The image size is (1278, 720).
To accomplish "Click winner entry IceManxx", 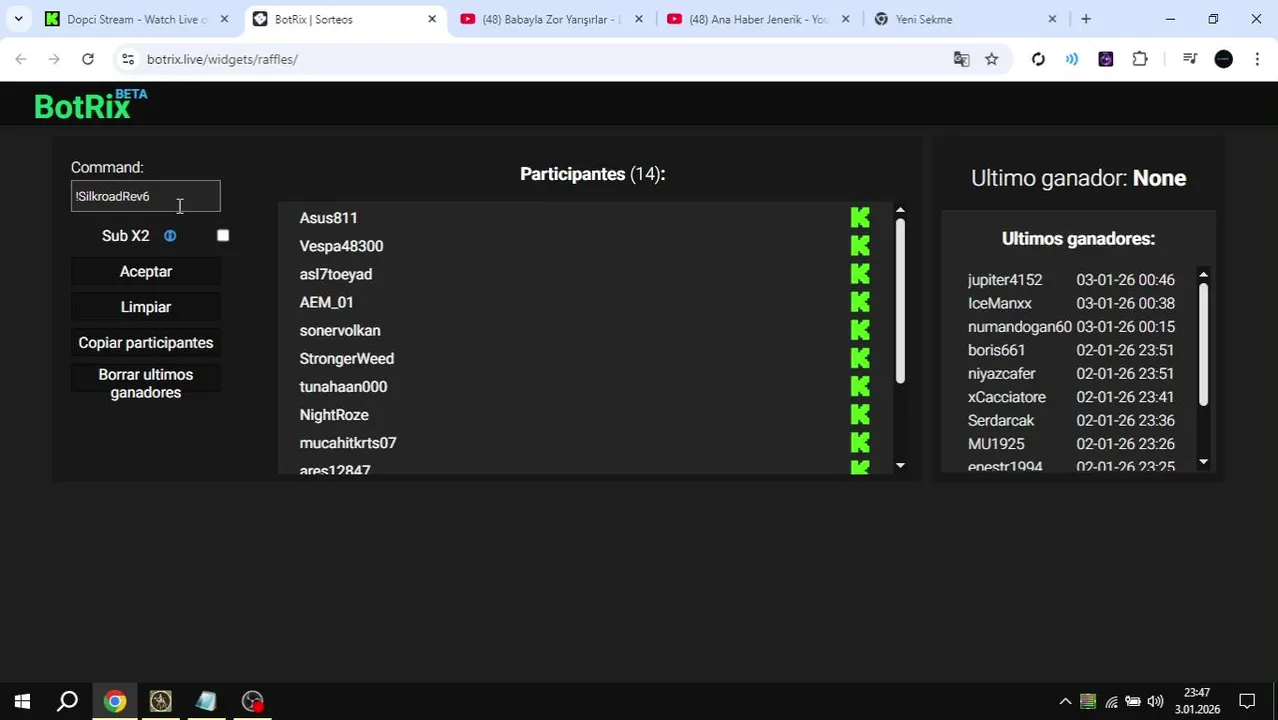I will (x=1071, y=303).
